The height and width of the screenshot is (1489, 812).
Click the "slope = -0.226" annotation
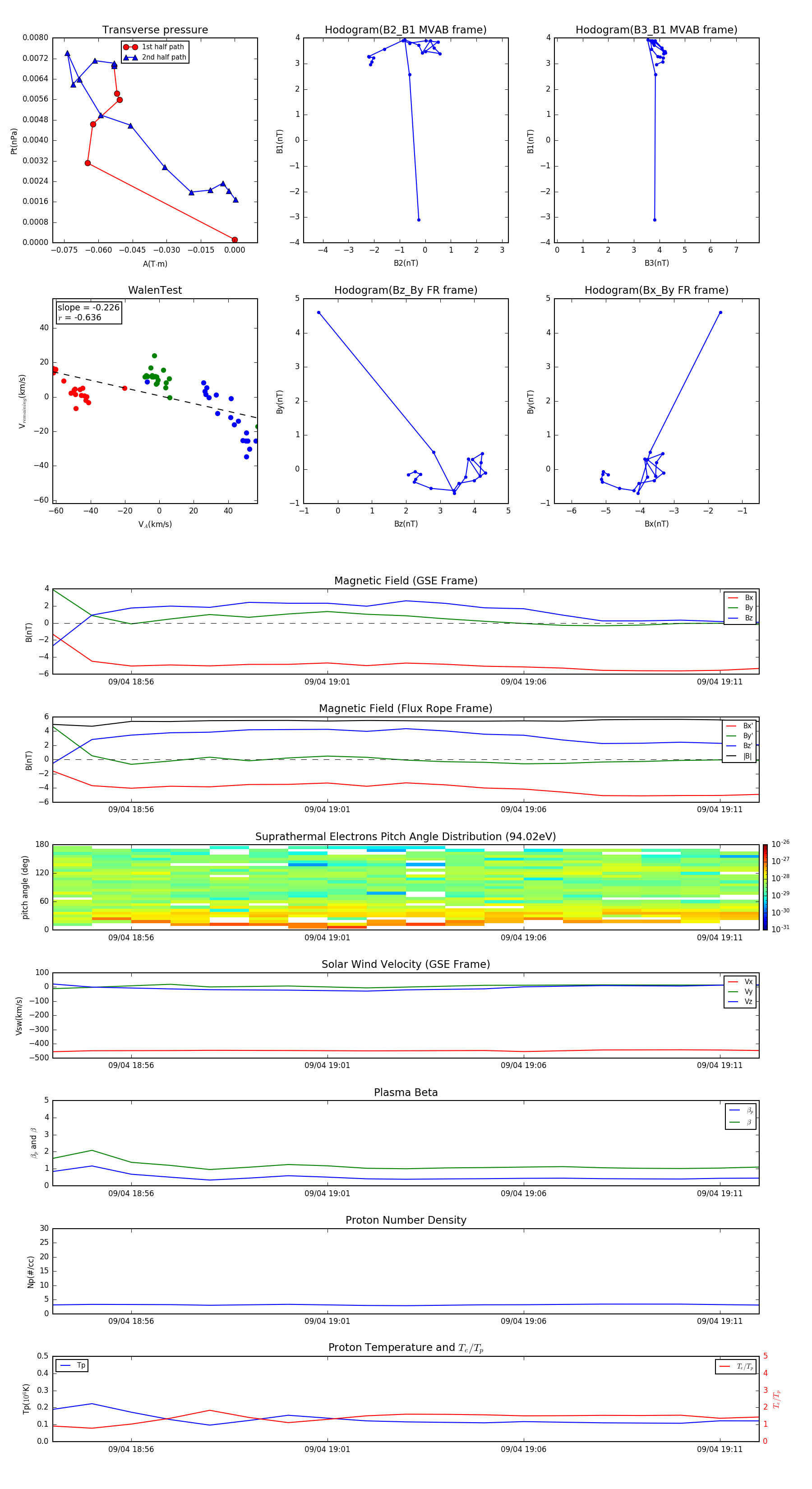(x=88, y=308)
